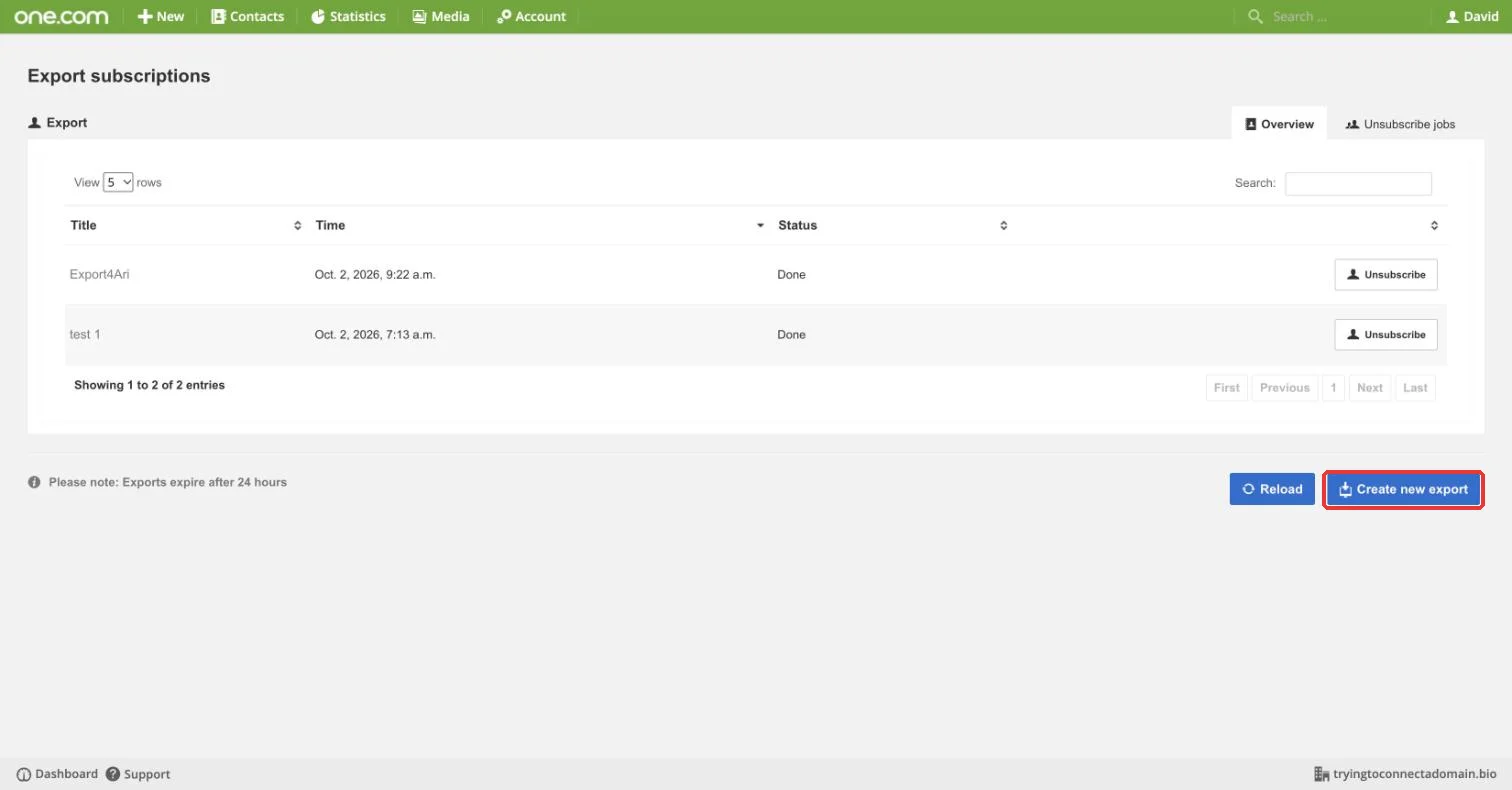Focus the top search field

click(x=1345, y=16)
